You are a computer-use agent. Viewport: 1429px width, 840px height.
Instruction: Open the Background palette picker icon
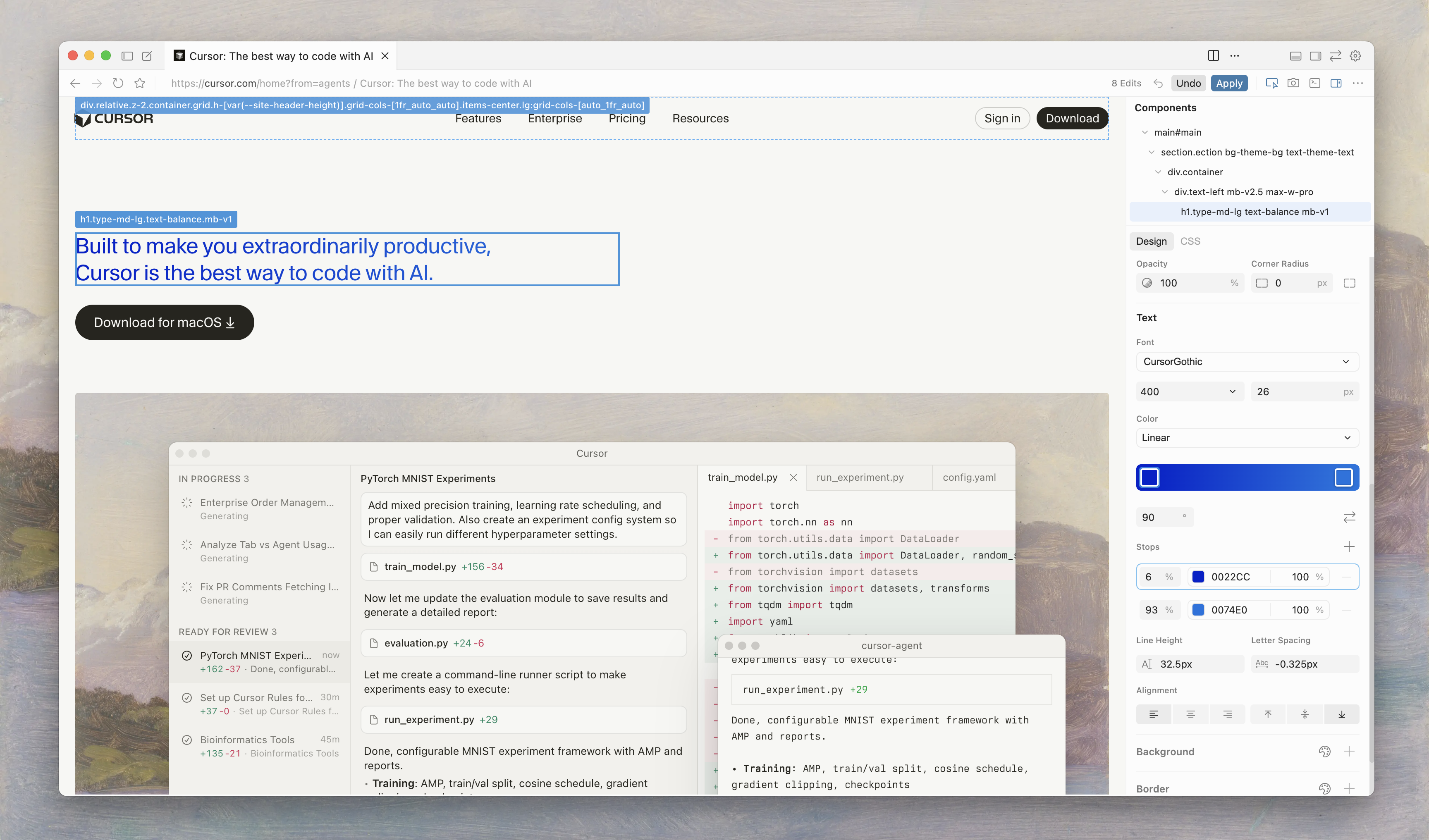click(1325, 752)
